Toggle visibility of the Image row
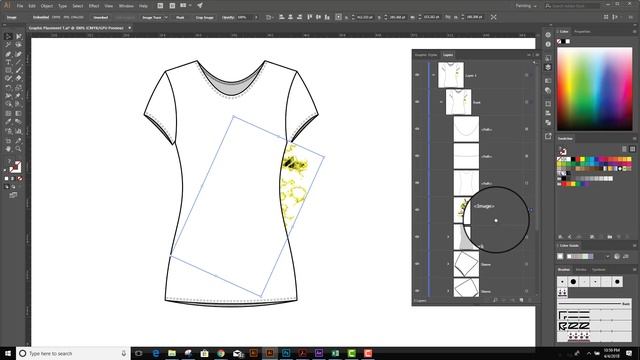Viewport: 640px width, 360px height. point(417,210)
